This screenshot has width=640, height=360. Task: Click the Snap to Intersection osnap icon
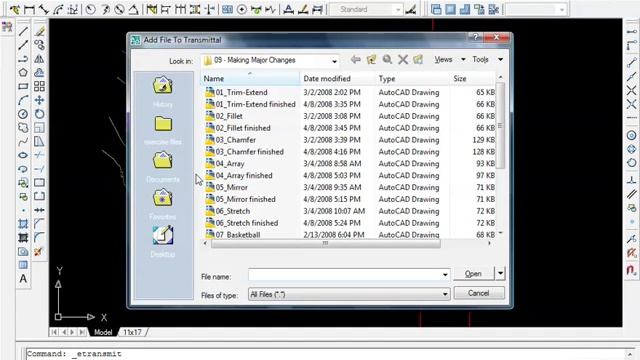631,90
